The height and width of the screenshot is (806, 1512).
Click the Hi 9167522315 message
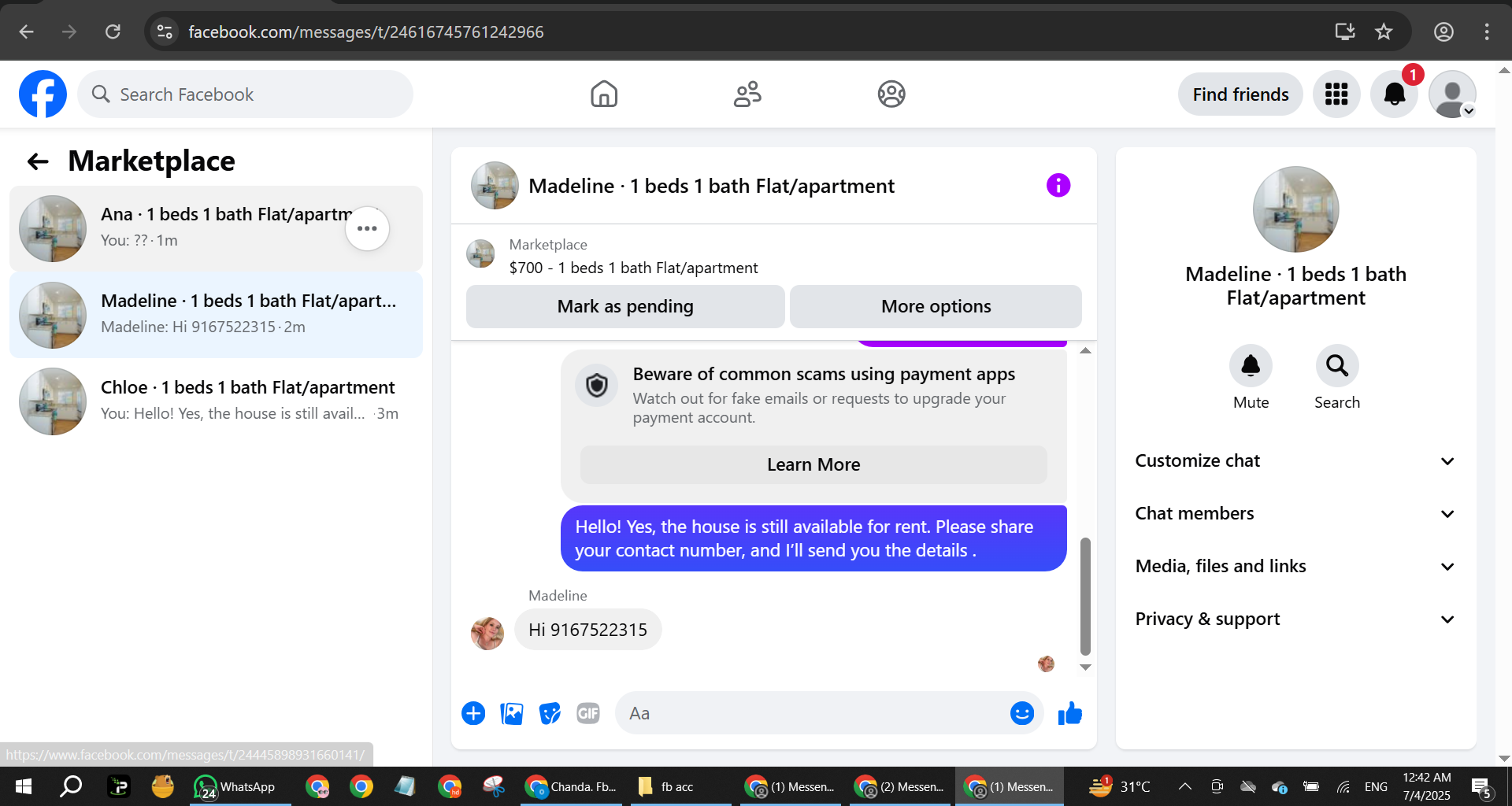(x=587, y=630)
